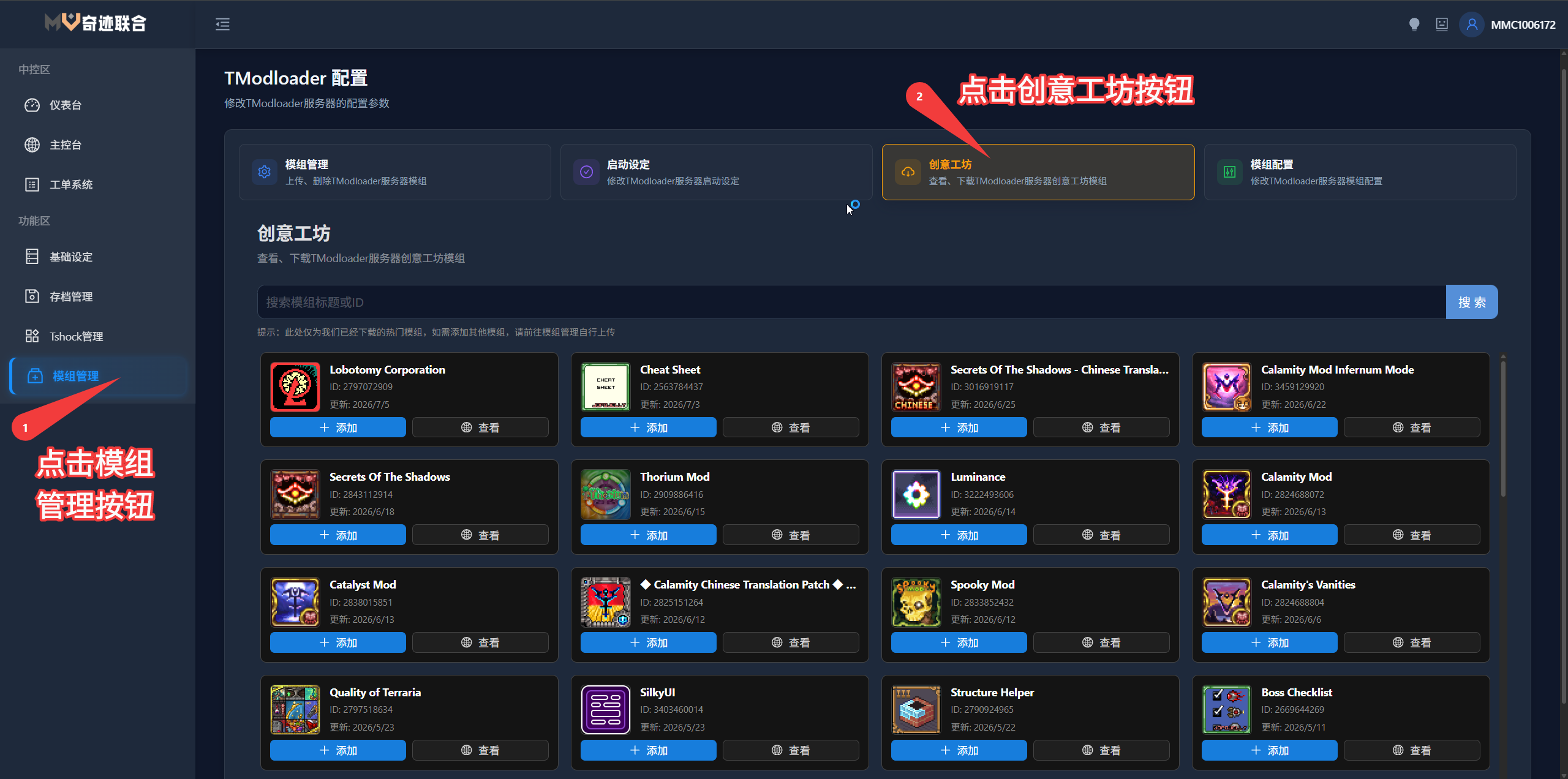This screenshot has width=1568, height=779.
Task: Click the user avatar icon
Action: [x=1472, y=24]
